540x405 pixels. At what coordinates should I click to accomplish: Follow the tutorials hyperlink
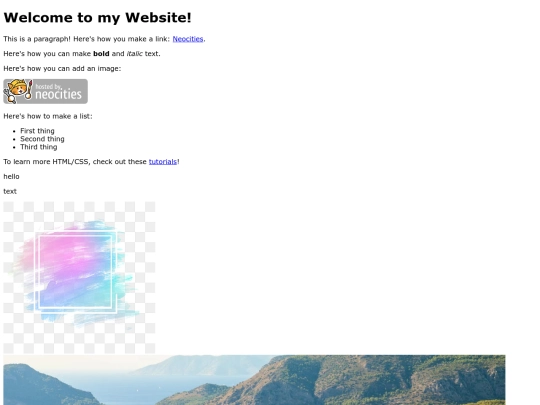coord(163,162)
